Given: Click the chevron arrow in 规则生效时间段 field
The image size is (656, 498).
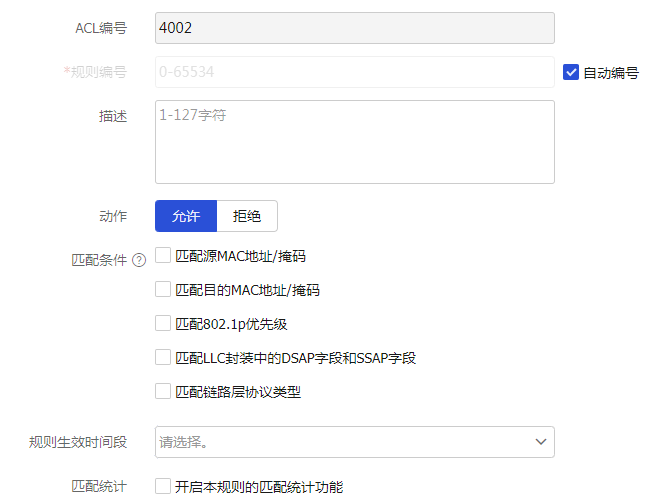Looking at the screenshot, I should [x=540, y=441].
